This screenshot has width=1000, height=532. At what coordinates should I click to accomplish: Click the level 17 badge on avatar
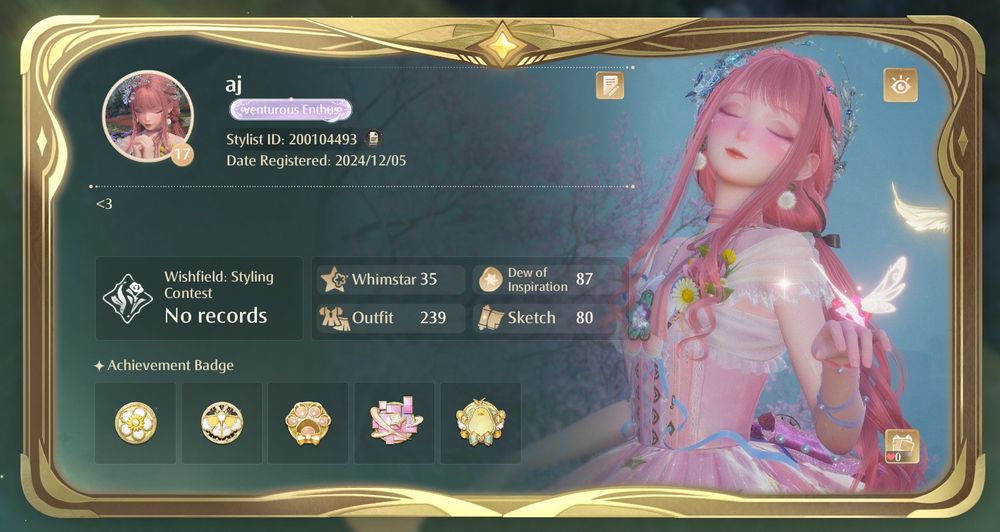[x=182, y=154]
